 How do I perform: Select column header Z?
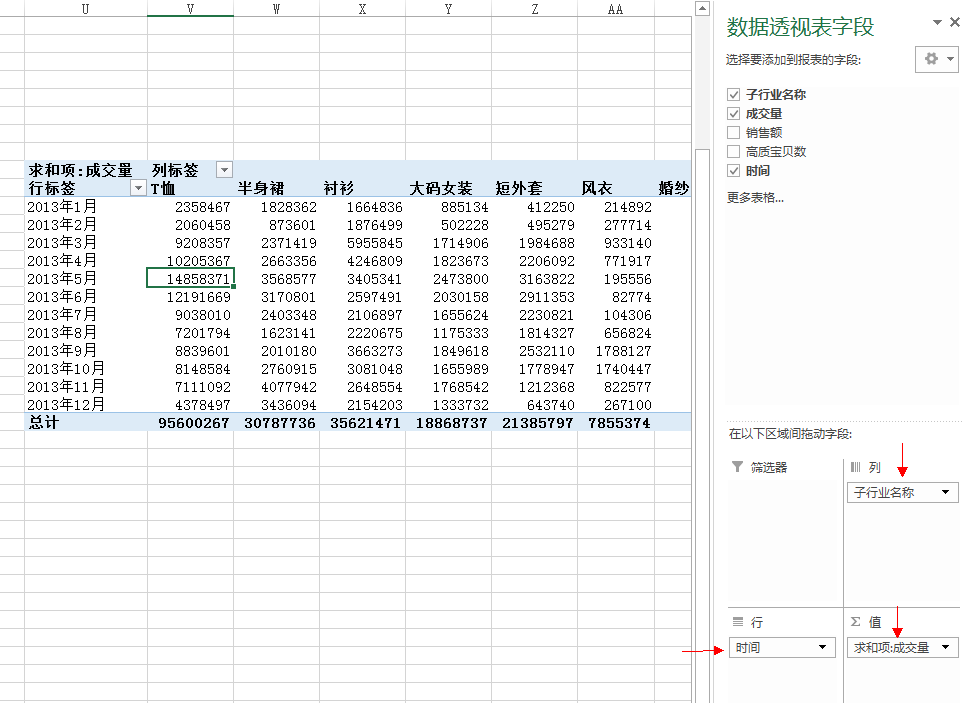(535, 9)
